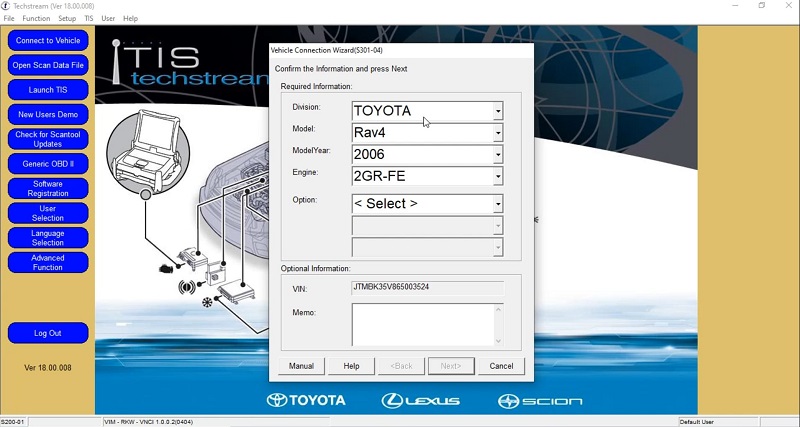Click inside the Memo text box

(x=422, y=324)
